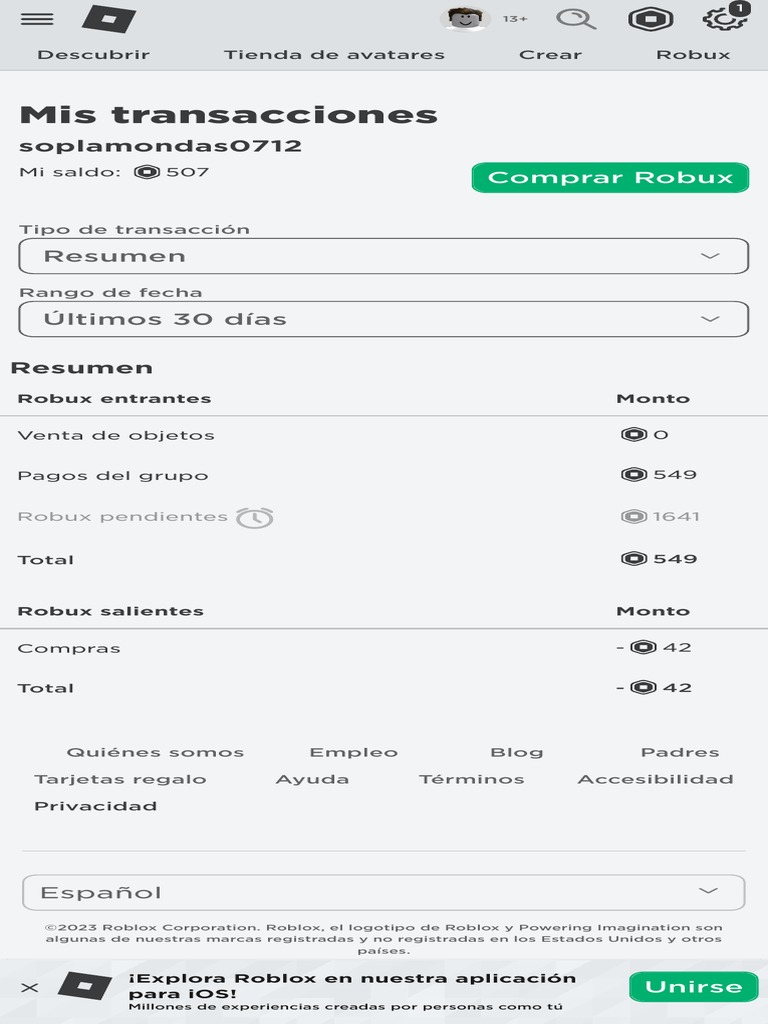Switch to the Crear tab
This screenshot has width=768, height=1024.
pyautogui.click(x=550, y=55)
